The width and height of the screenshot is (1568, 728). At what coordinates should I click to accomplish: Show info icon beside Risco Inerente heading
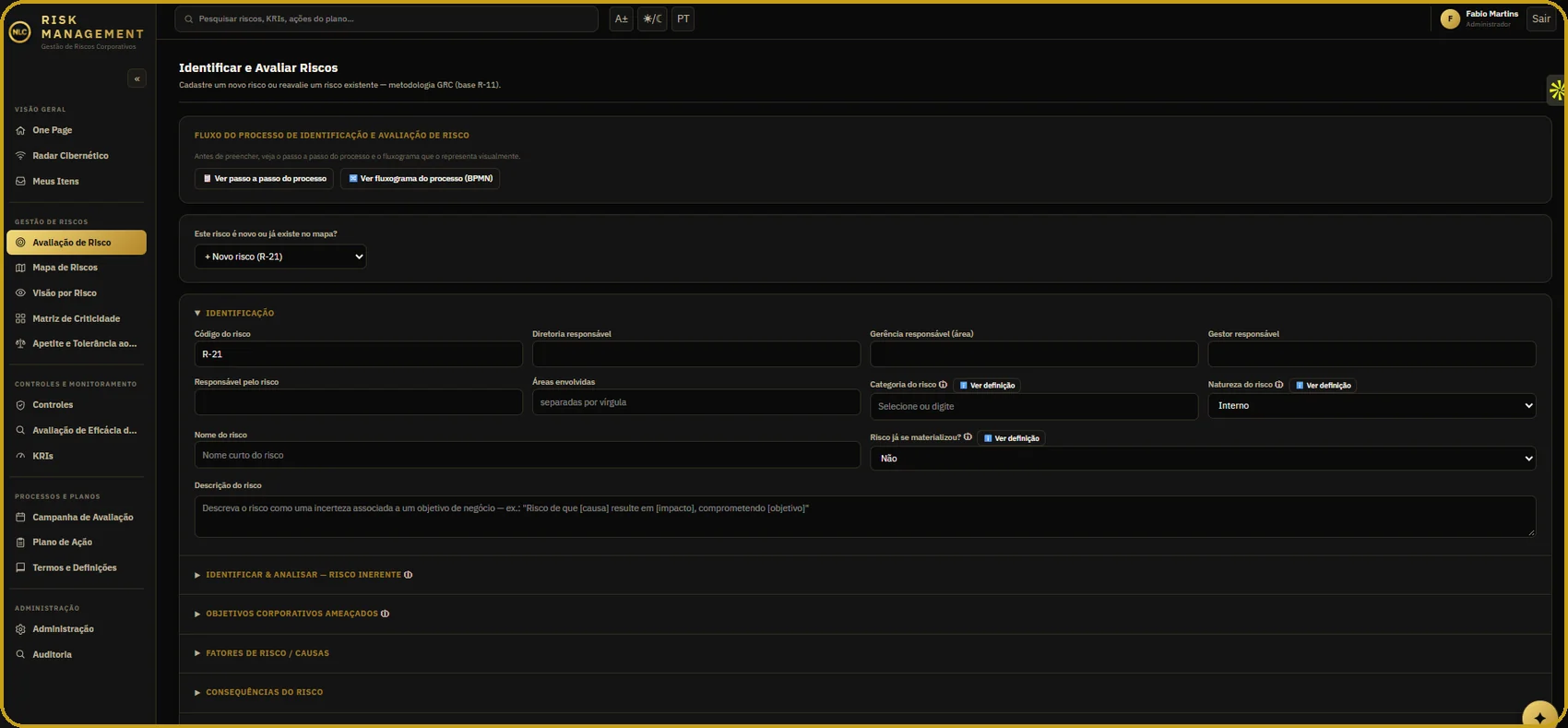(408, 575)
